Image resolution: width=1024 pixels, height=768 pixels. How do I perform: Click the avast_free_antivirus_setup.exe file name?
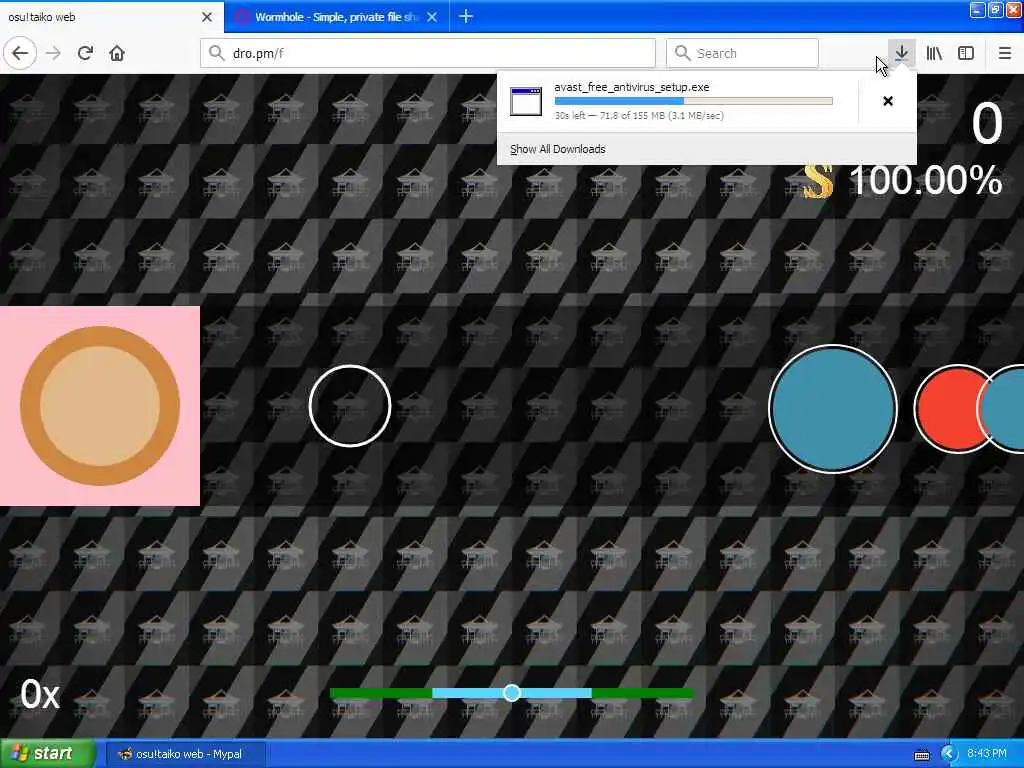click(x=632, y=87)
